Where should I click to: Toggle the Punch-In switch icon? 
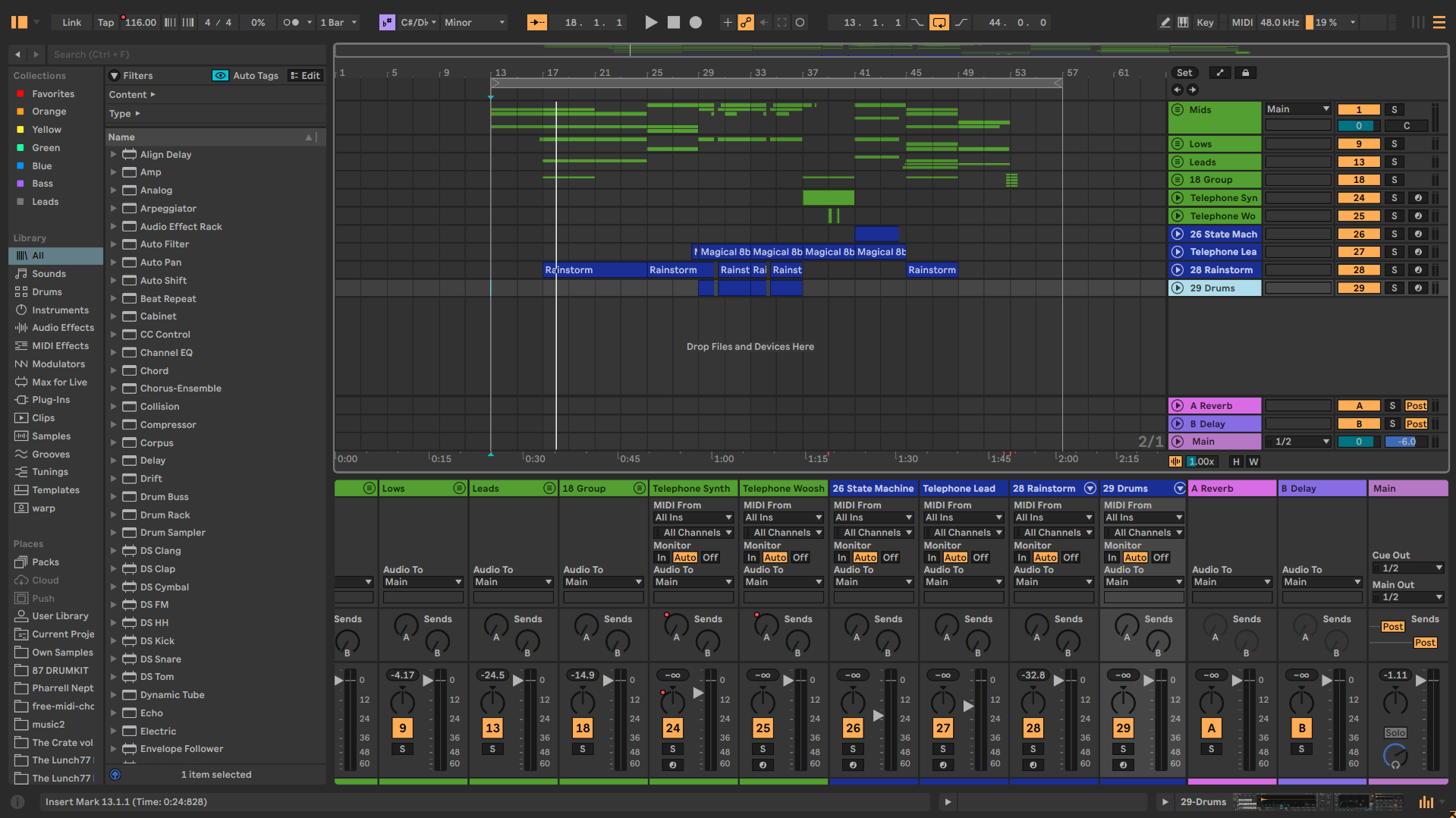[917, 22]
